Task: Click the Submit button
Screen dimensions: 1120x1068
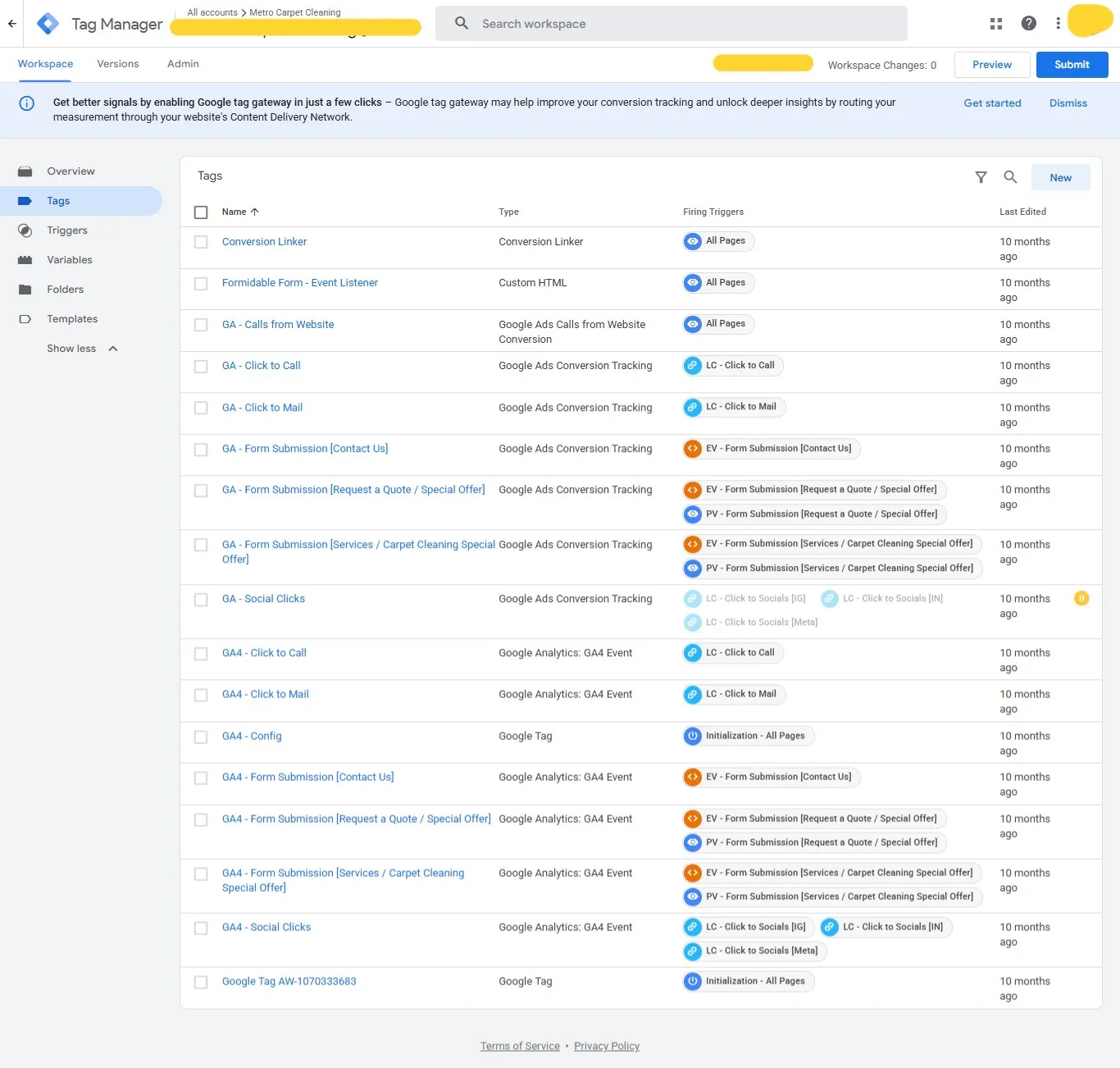Action: [x=1072, y=65]
